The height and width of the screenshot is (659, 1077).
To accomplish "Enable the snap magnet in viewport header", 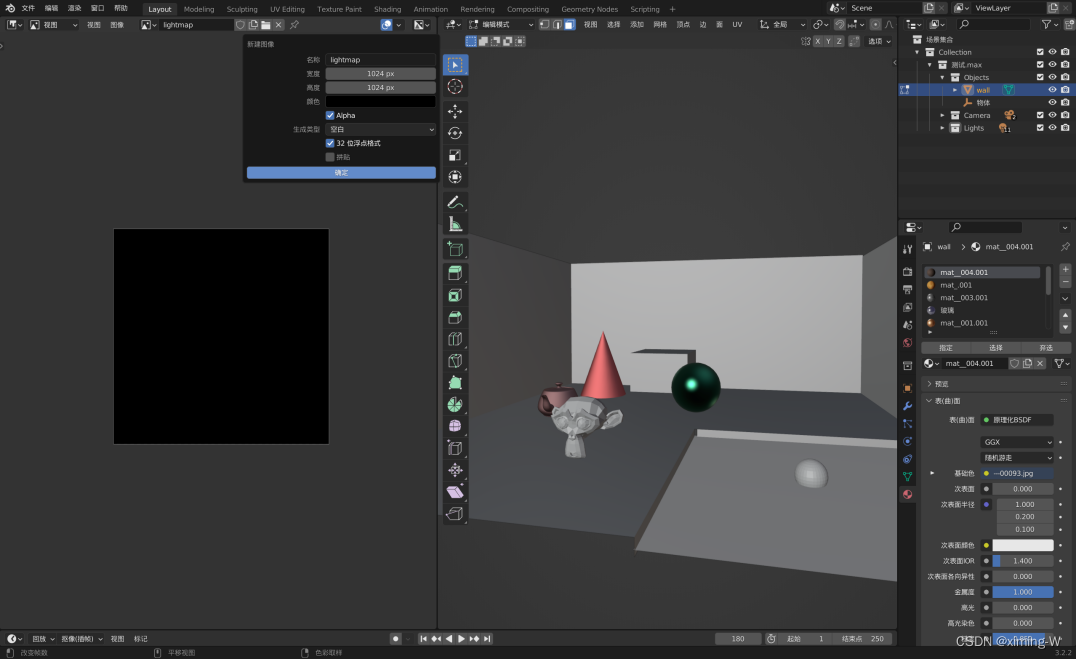I will (841, 24).
